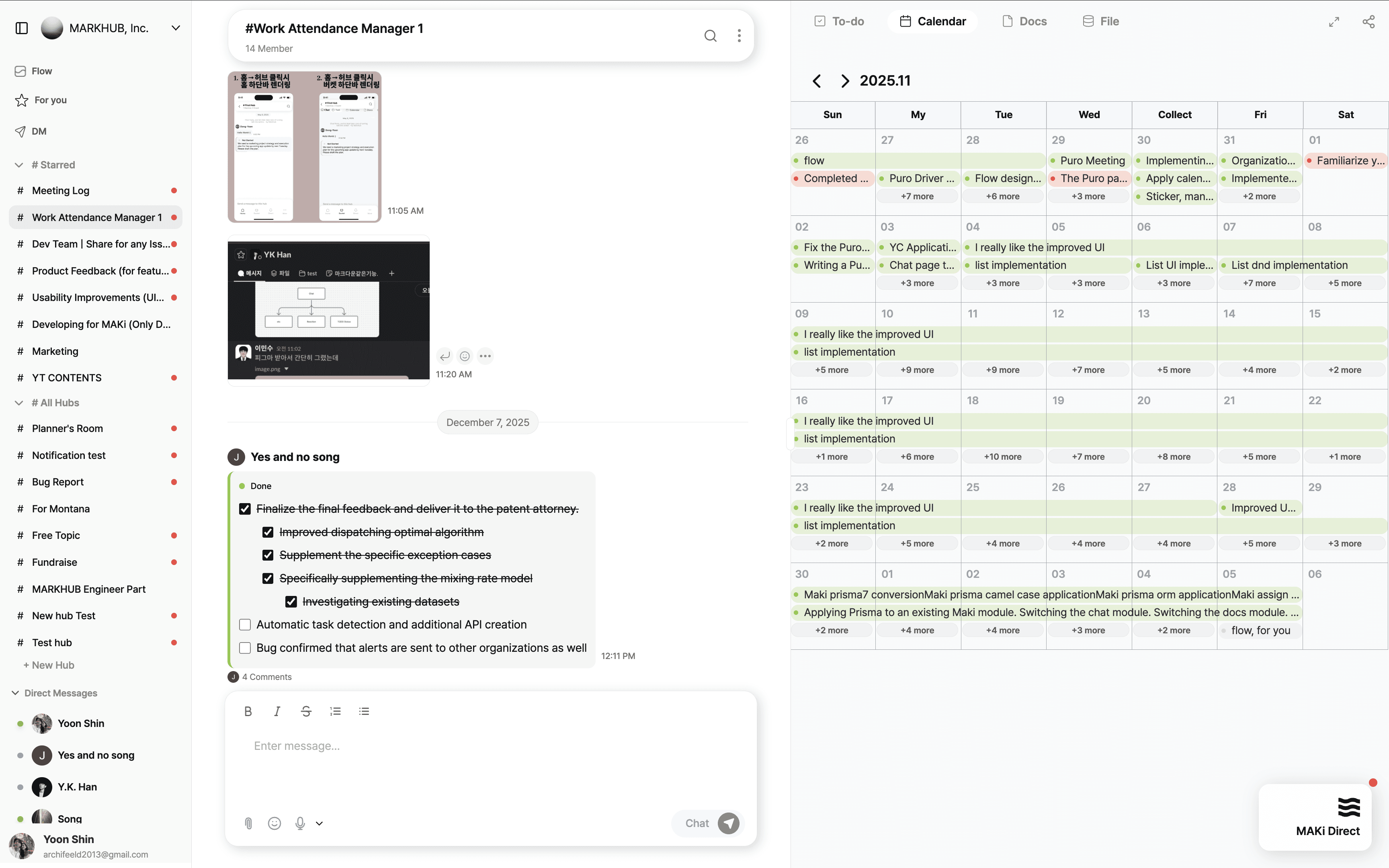Image resolution: width=1389 pixels, height=868 pixels.
Task: Apply strikethrough formatting in message editor
Action: coord(306,711)
